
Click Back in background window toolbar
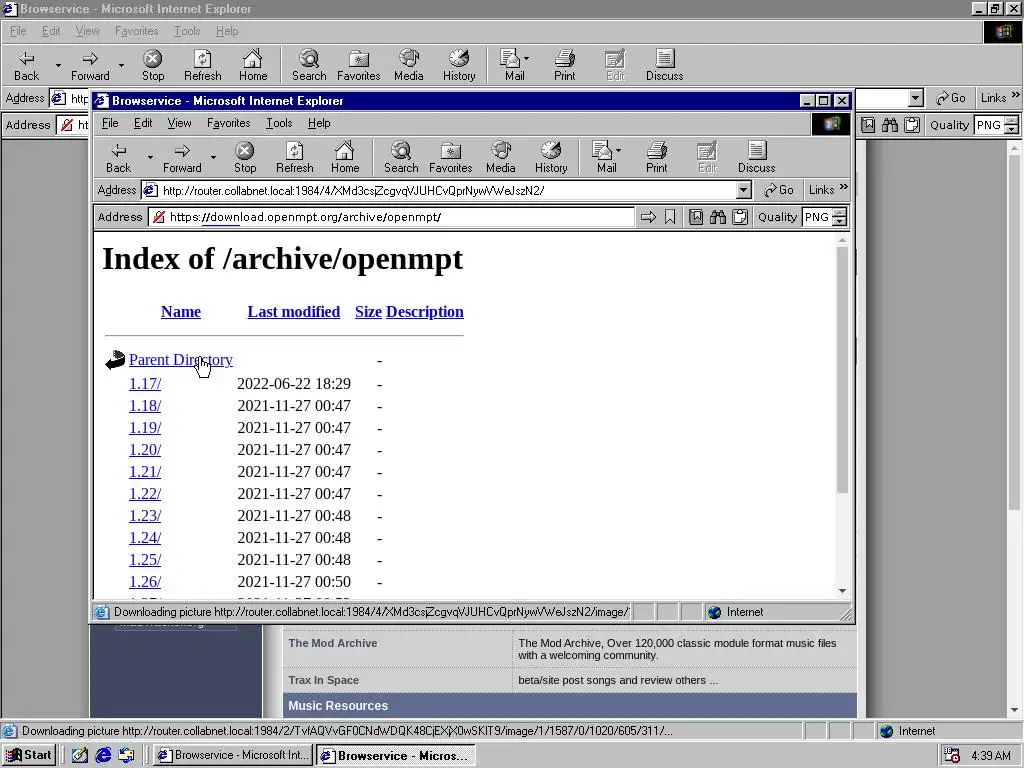26,65
